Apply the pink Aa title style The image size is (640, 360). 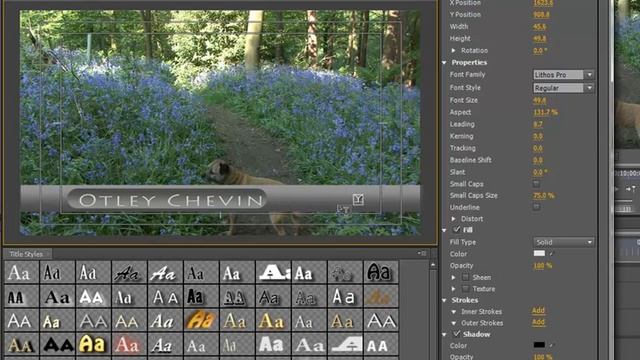(x=129, y=344)
